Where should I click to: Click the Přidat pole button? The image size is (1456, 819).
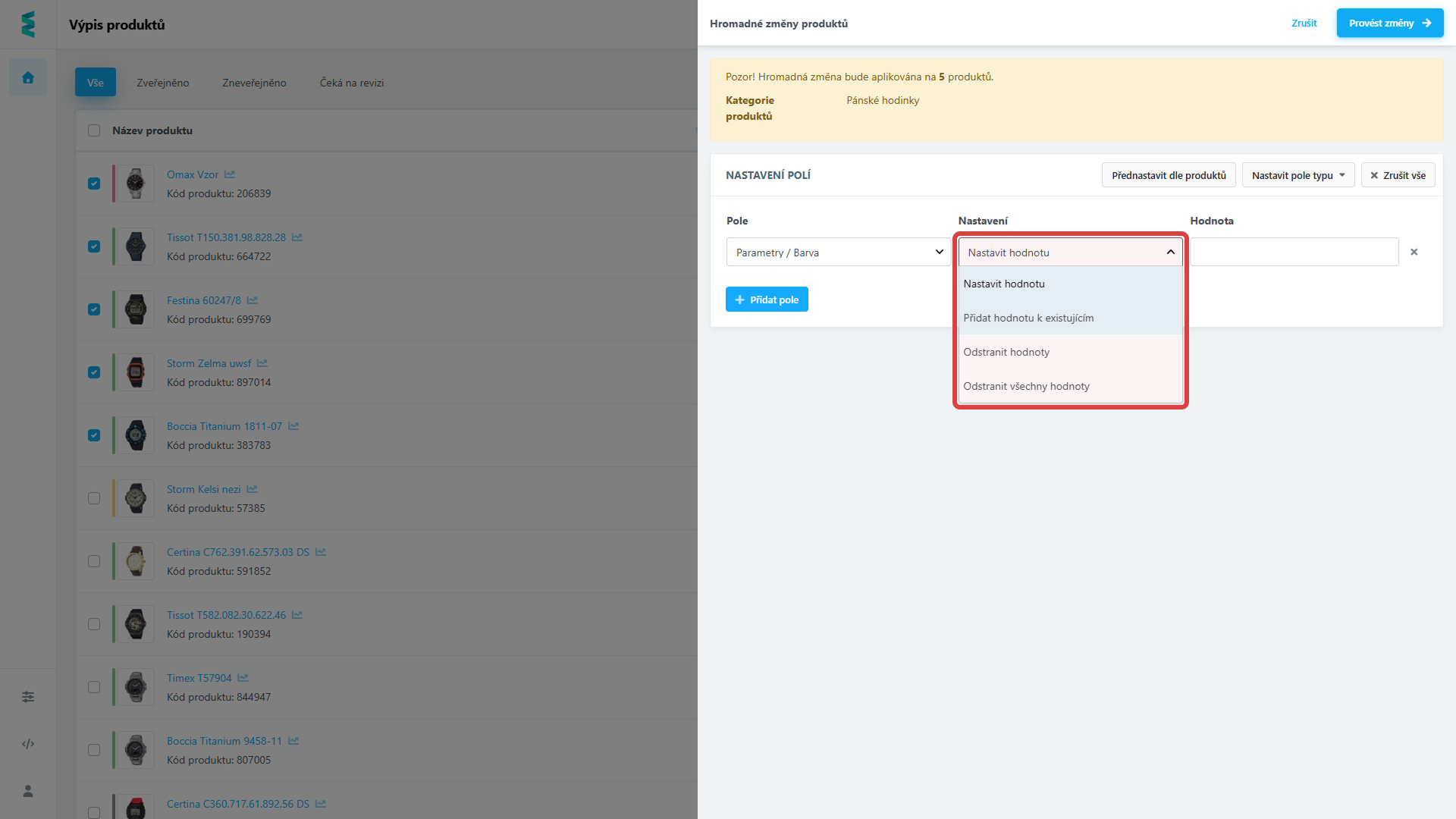pyautogui.click(x=767, y=300)
